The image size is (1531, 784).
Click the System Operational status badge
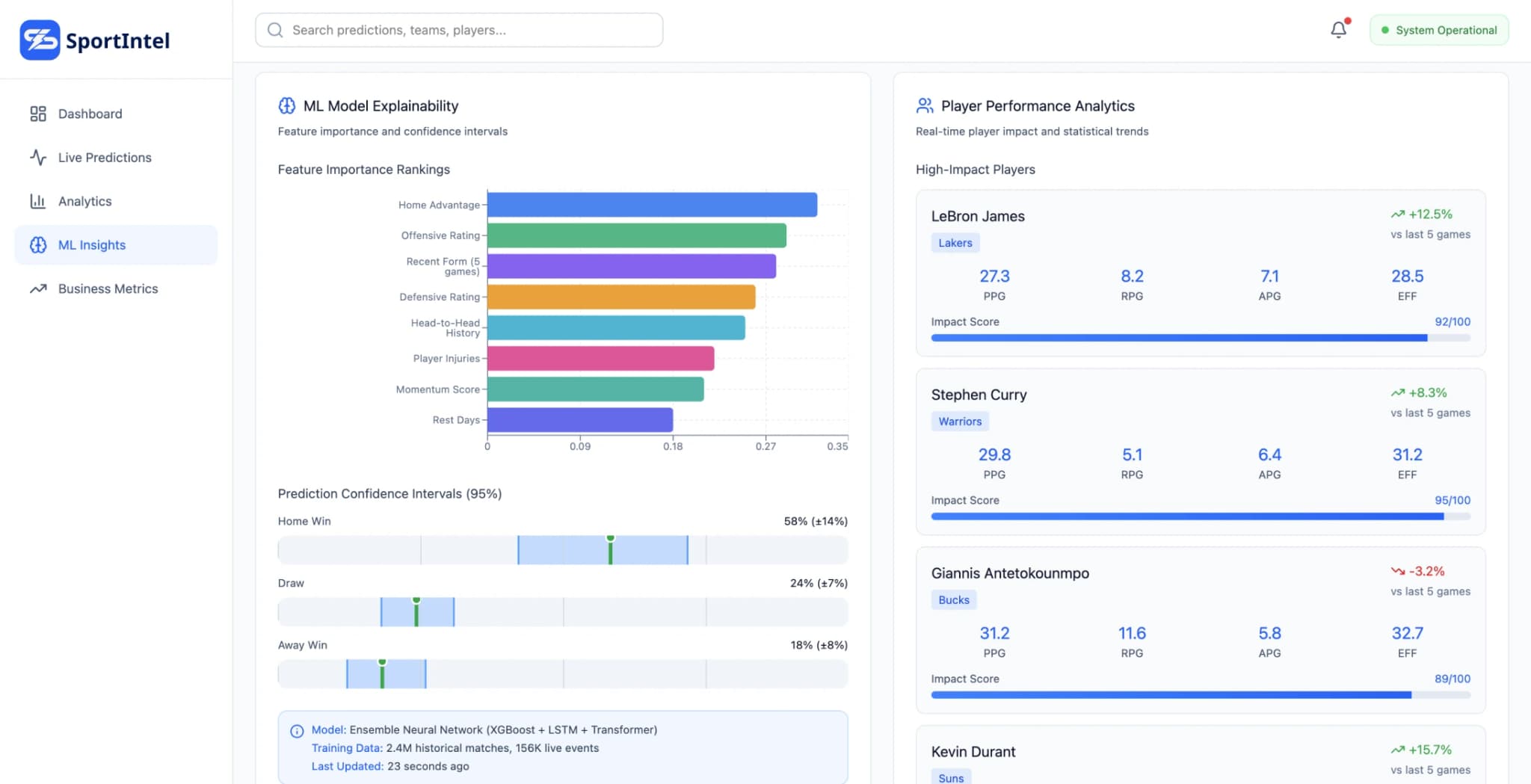click(x=1438, y=30)
